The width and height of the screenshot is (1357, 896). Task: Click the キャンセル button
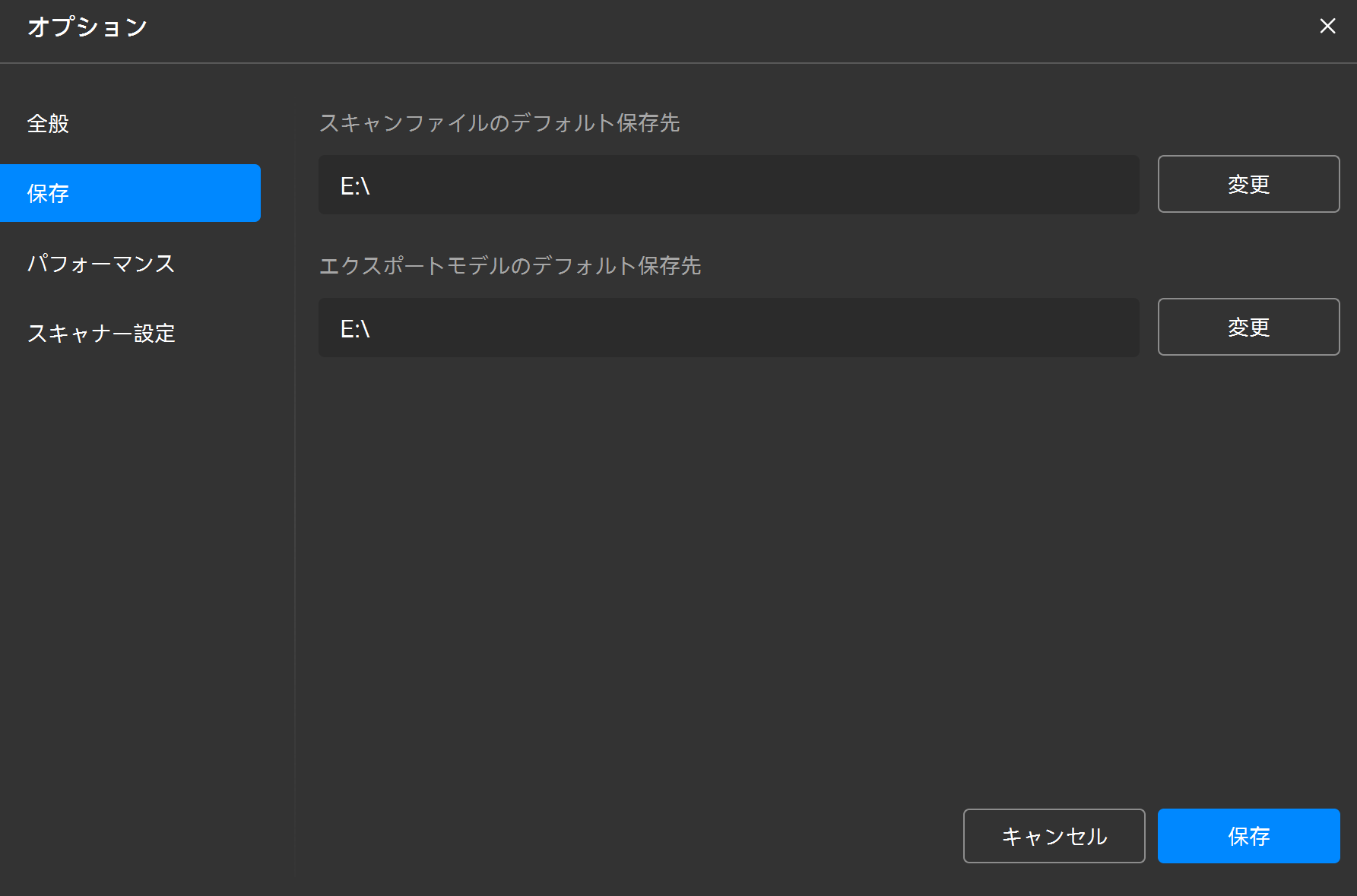click(1054, 836)
